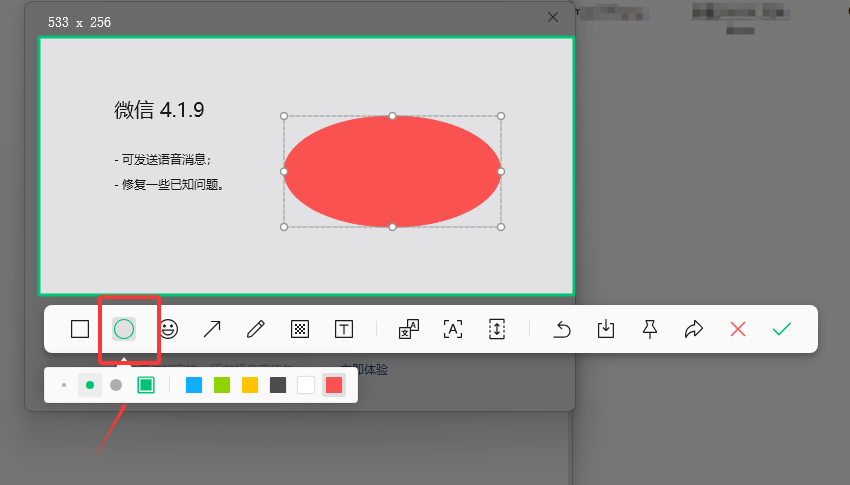The width and height of the screenshot is (850, 485).
Task: Select the text annotation tool
Action: [344, 329]
